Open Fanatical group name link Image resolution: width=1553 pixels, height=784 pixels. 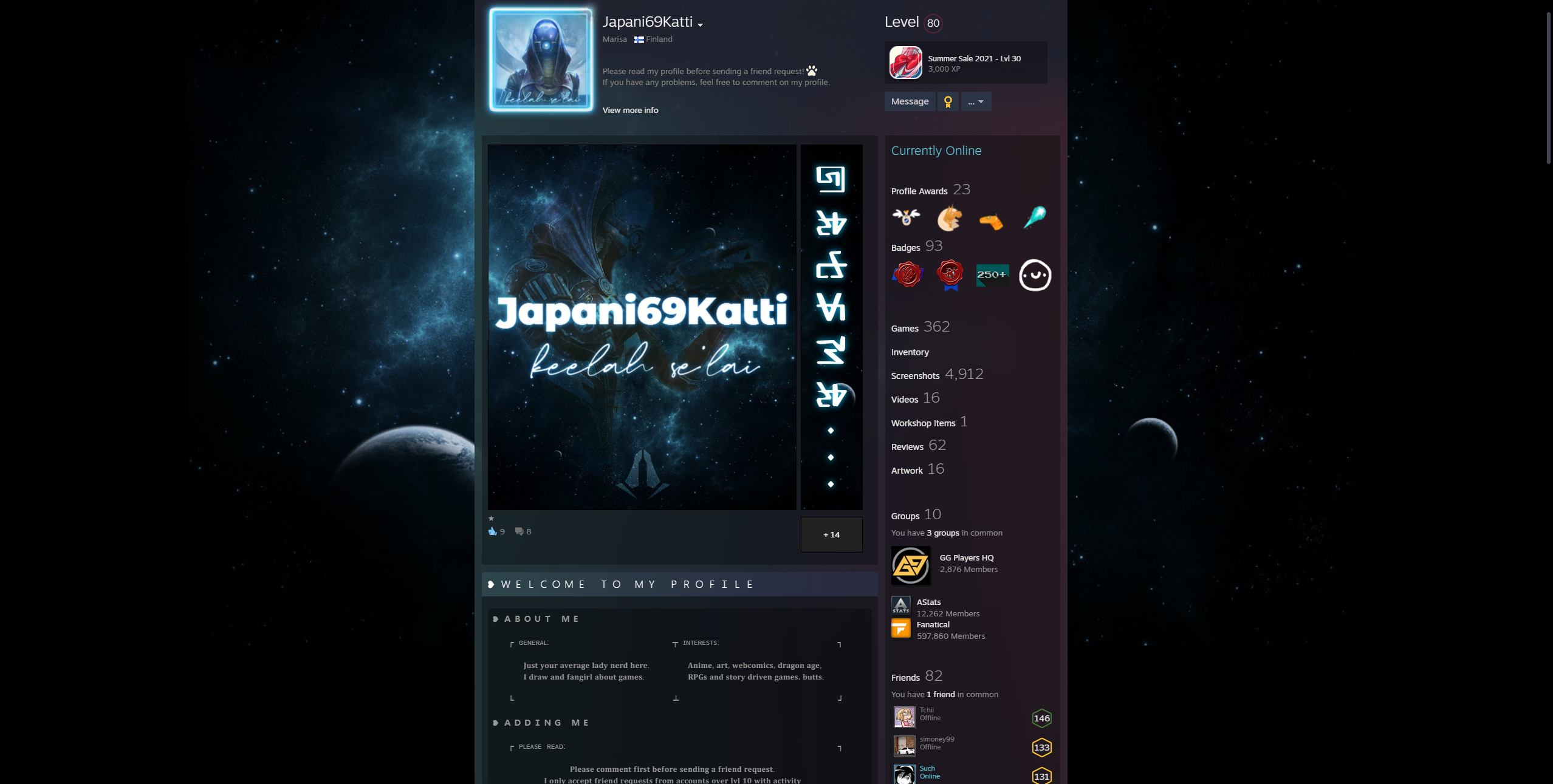click(x=933, y=624)
